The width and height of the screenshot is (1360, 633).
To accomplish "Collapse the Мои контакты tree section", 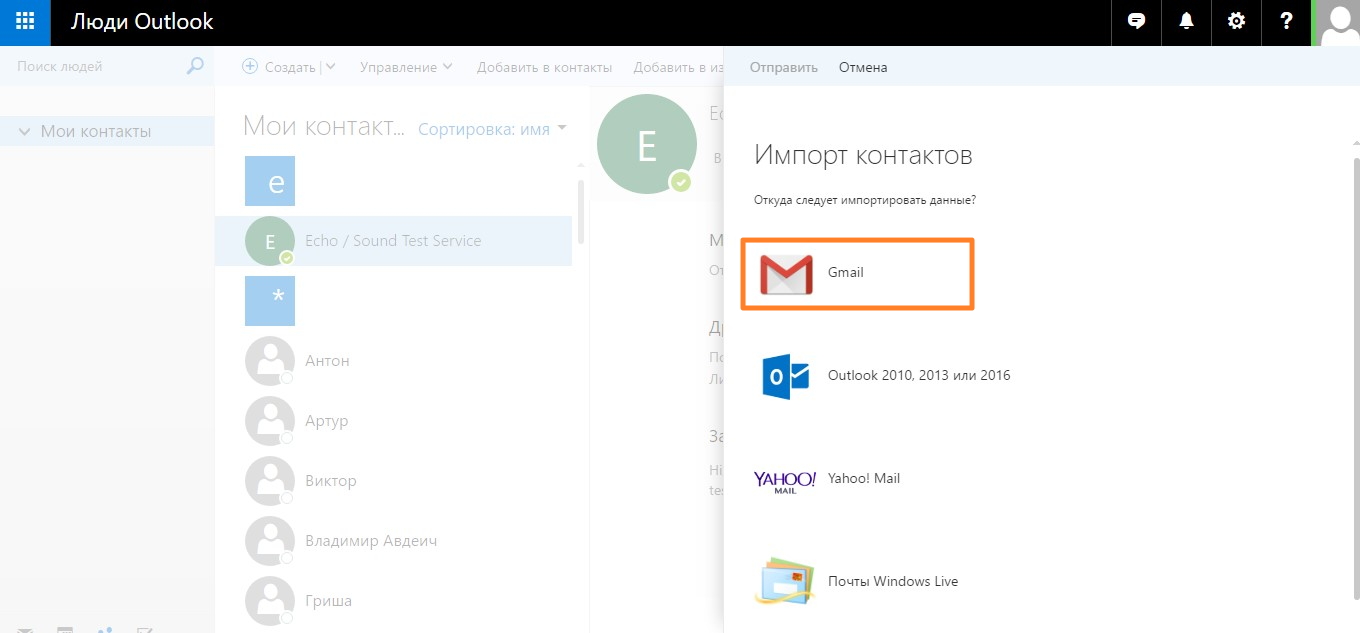I will (26, 132).
